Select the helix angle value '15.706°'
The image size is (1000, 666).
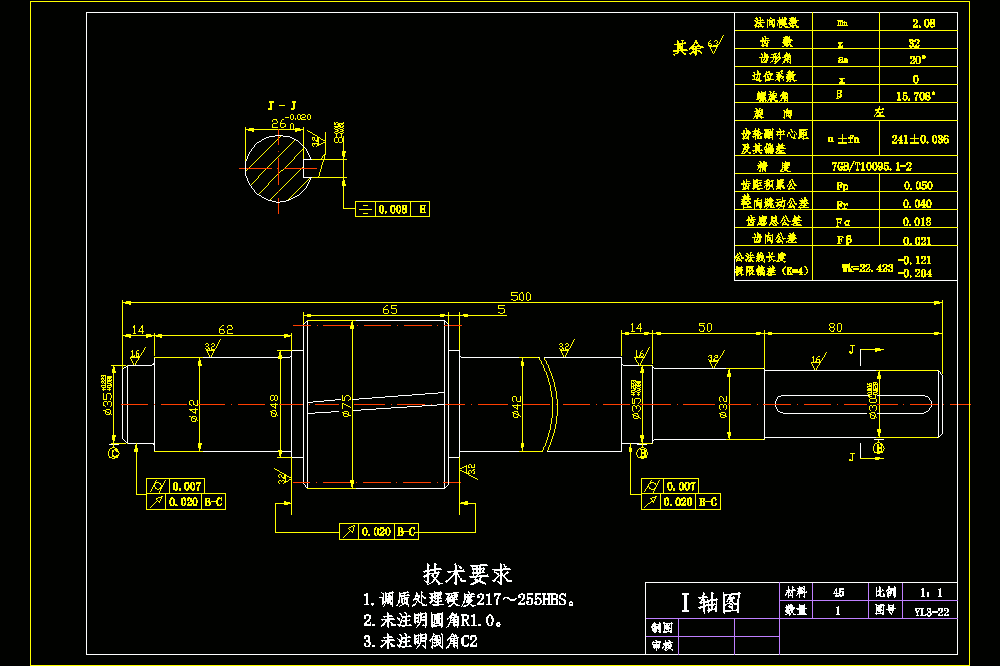(x=915, y=96)
